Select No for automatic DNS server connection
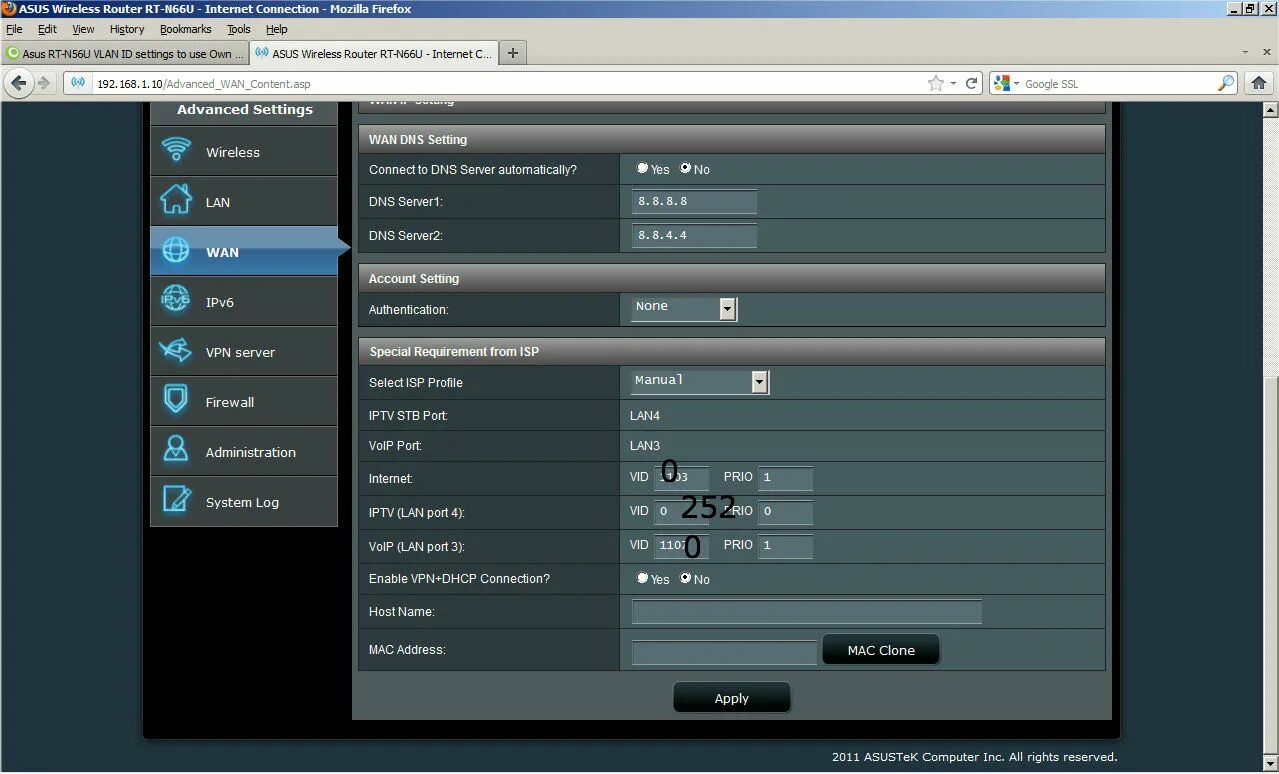 686,168
